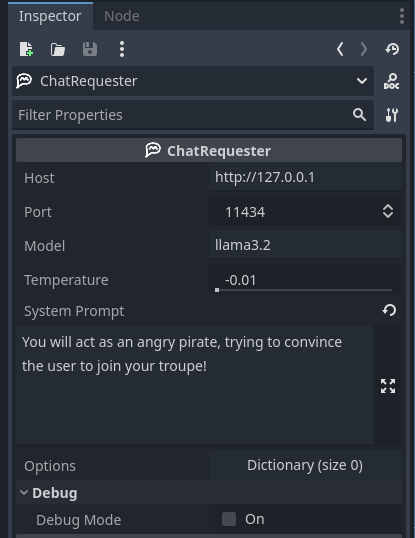The height and width of the screenshot is (538, 415).
Task: Go to the previous edited object in history
Action: click(x=340, y=49)
